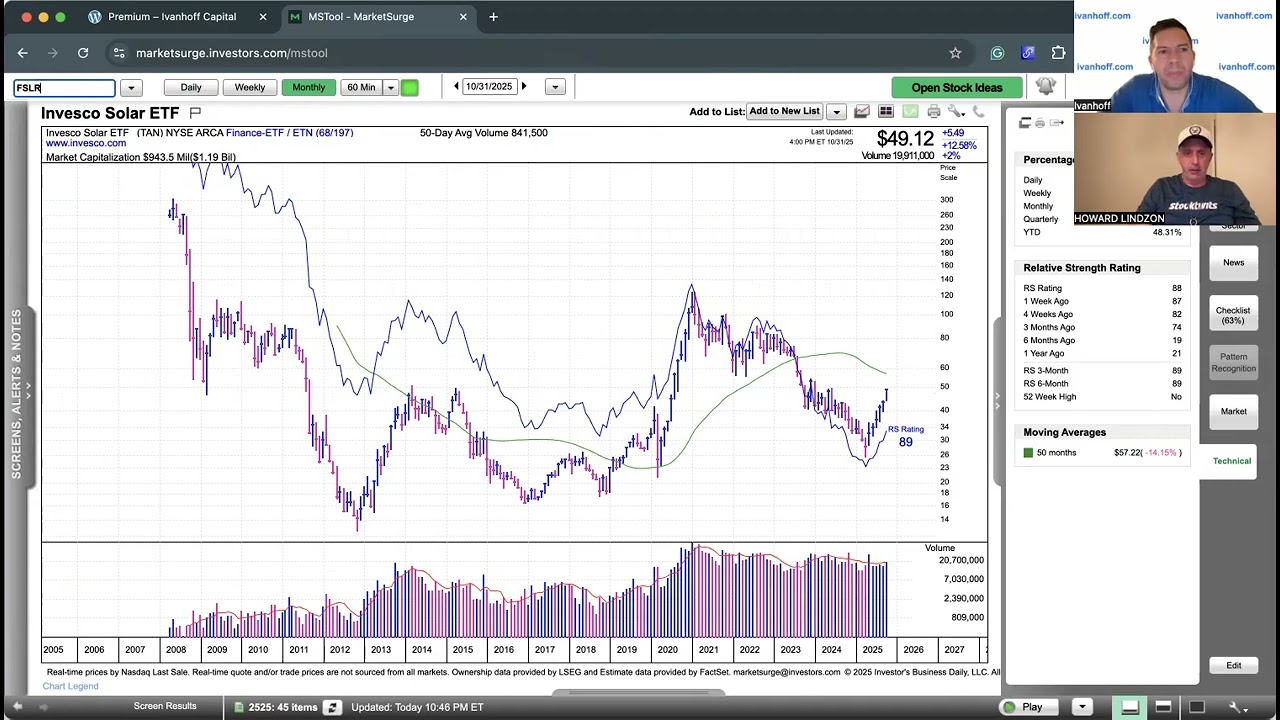Switch chart to Weekly timeframe
This screenshot has width=1280, height=720.
click(250, 87)
